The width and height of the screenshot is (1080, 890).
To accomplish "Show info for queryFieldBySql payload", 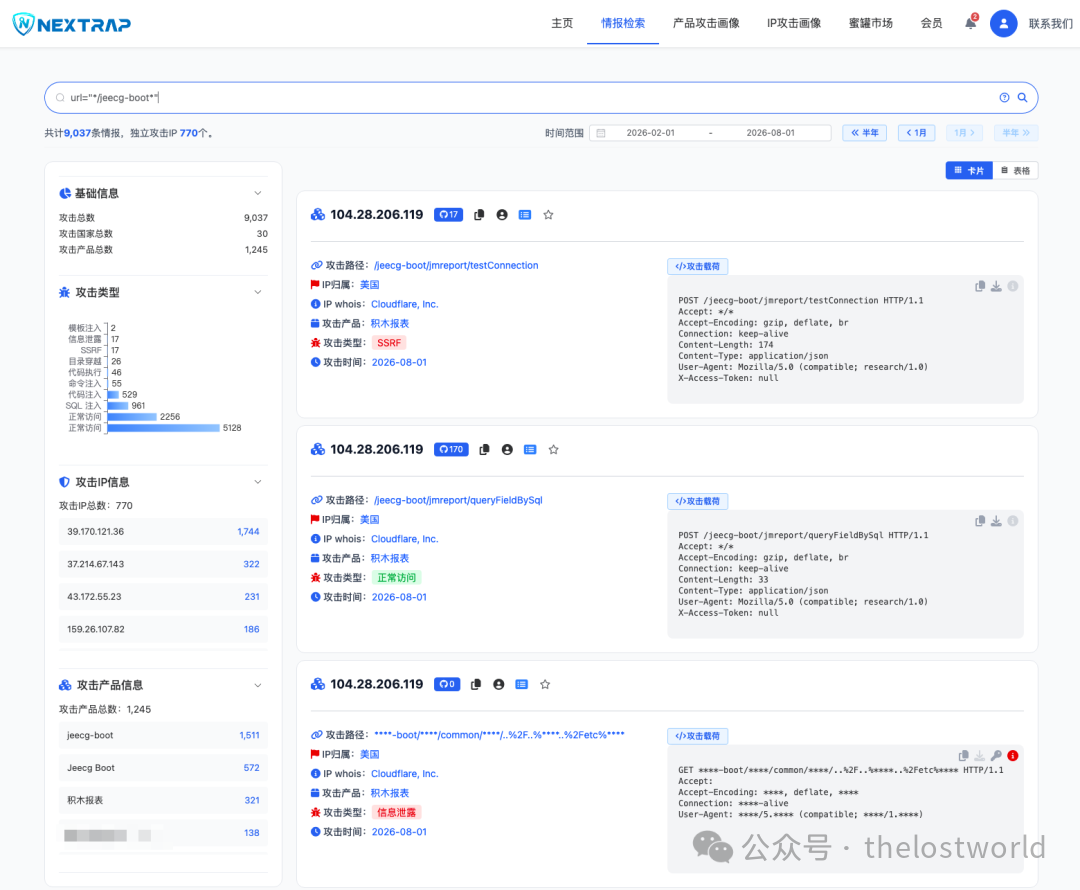I will 1012,521.
